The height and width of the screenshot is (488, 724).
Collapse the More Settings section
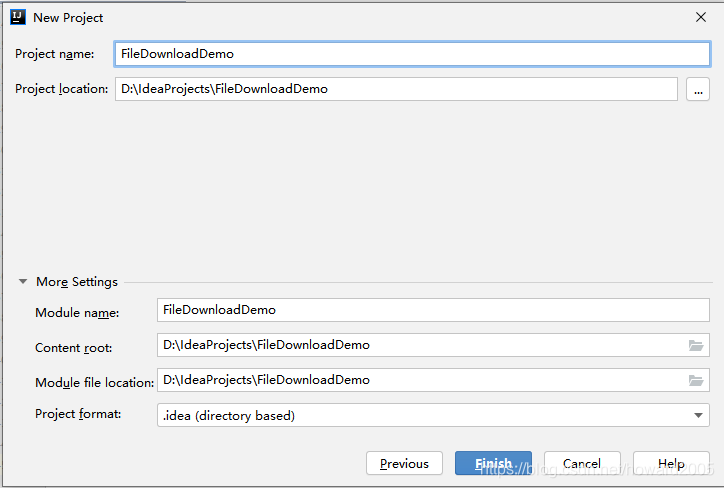pos(23,282)
